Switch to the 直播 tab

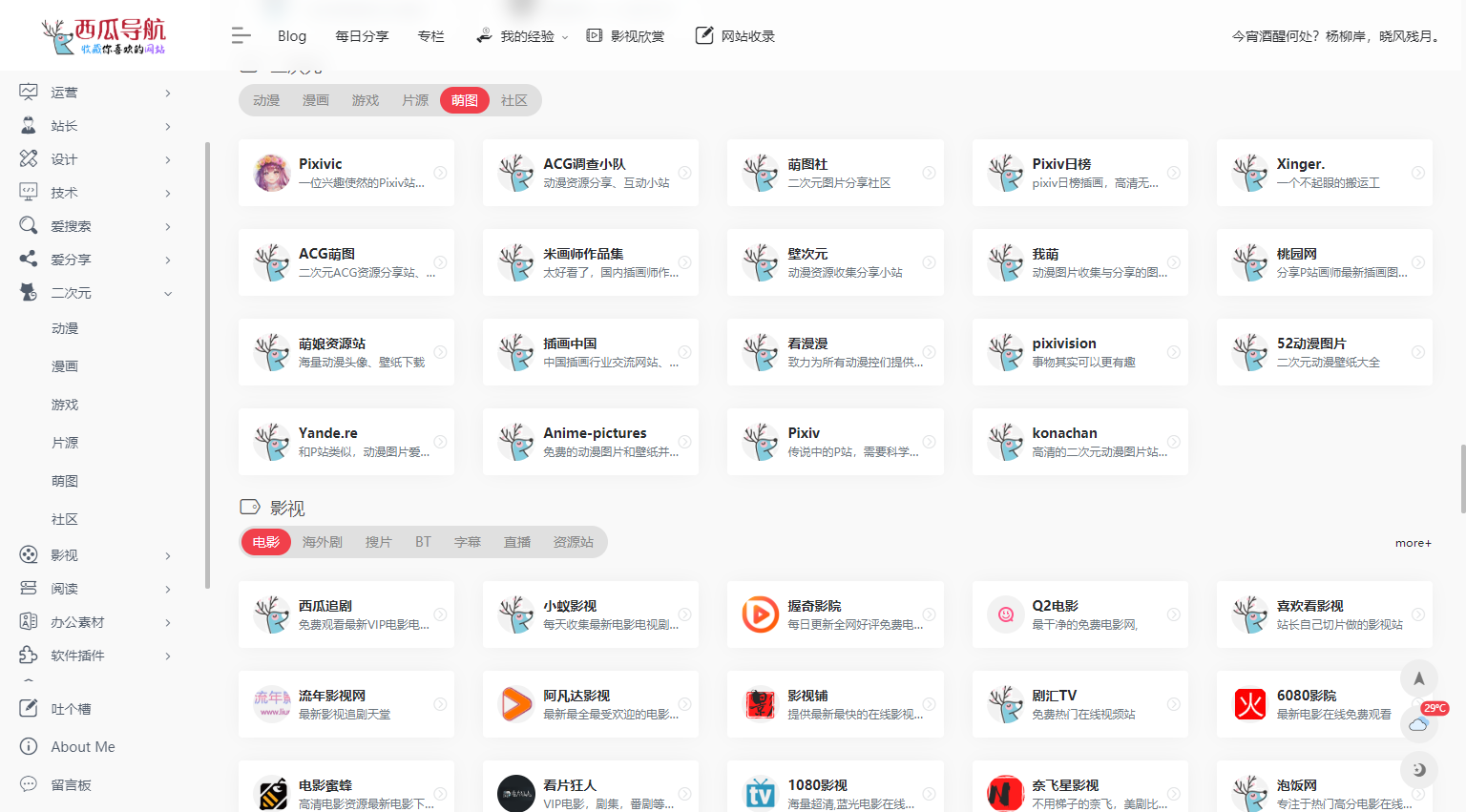(x=517, y=542)
